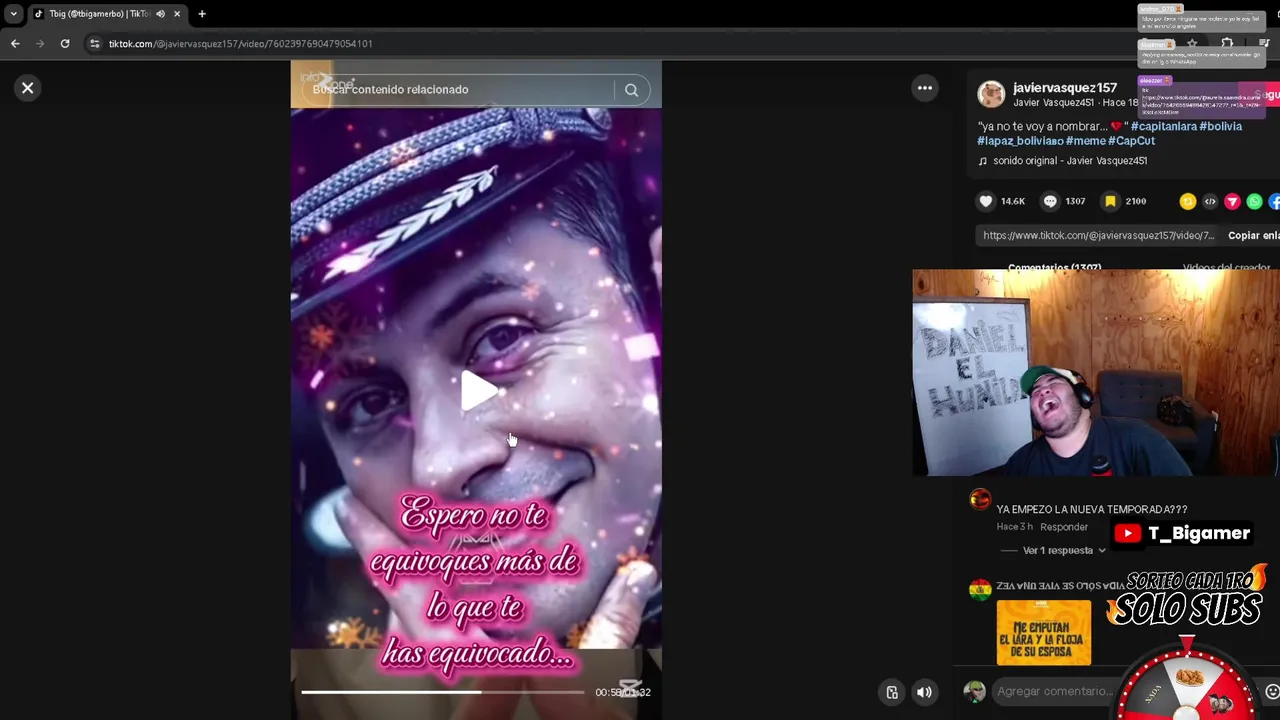The height and width of the screenshot is (720, 1280).
Task: Open the #bolivia hashtag
Action: click(x=1220, y=126)
